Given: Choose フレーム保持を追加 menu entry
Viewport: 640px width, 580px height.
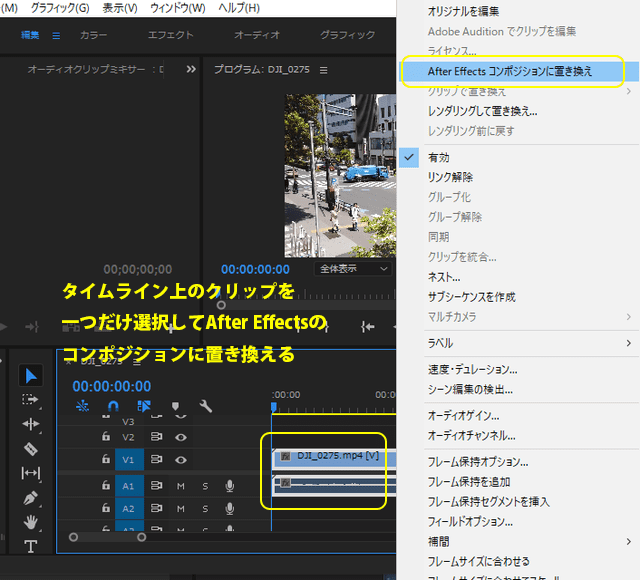Looking at the screenshot, I should [x=518, y=482].
